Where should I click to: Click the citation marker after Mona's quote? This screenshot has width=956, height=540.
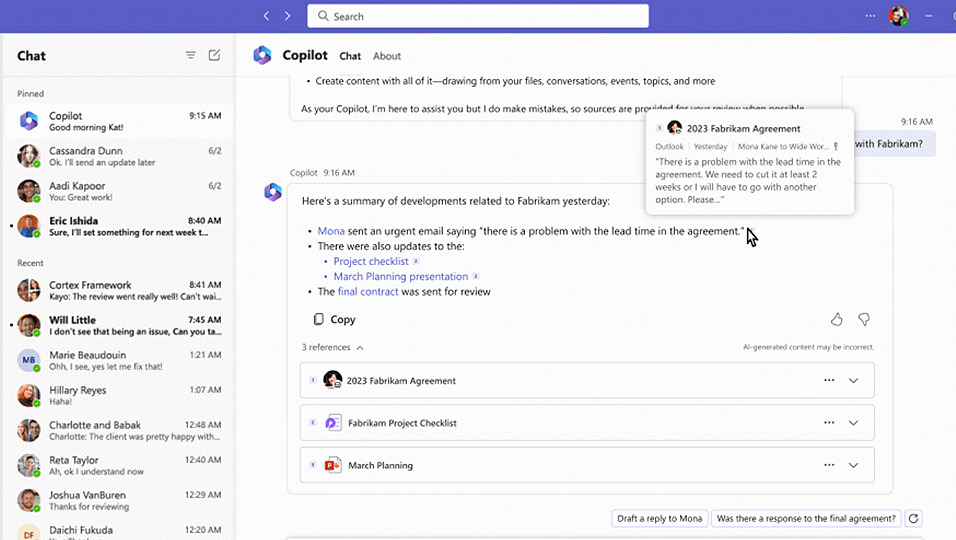[x=751, y=231]
